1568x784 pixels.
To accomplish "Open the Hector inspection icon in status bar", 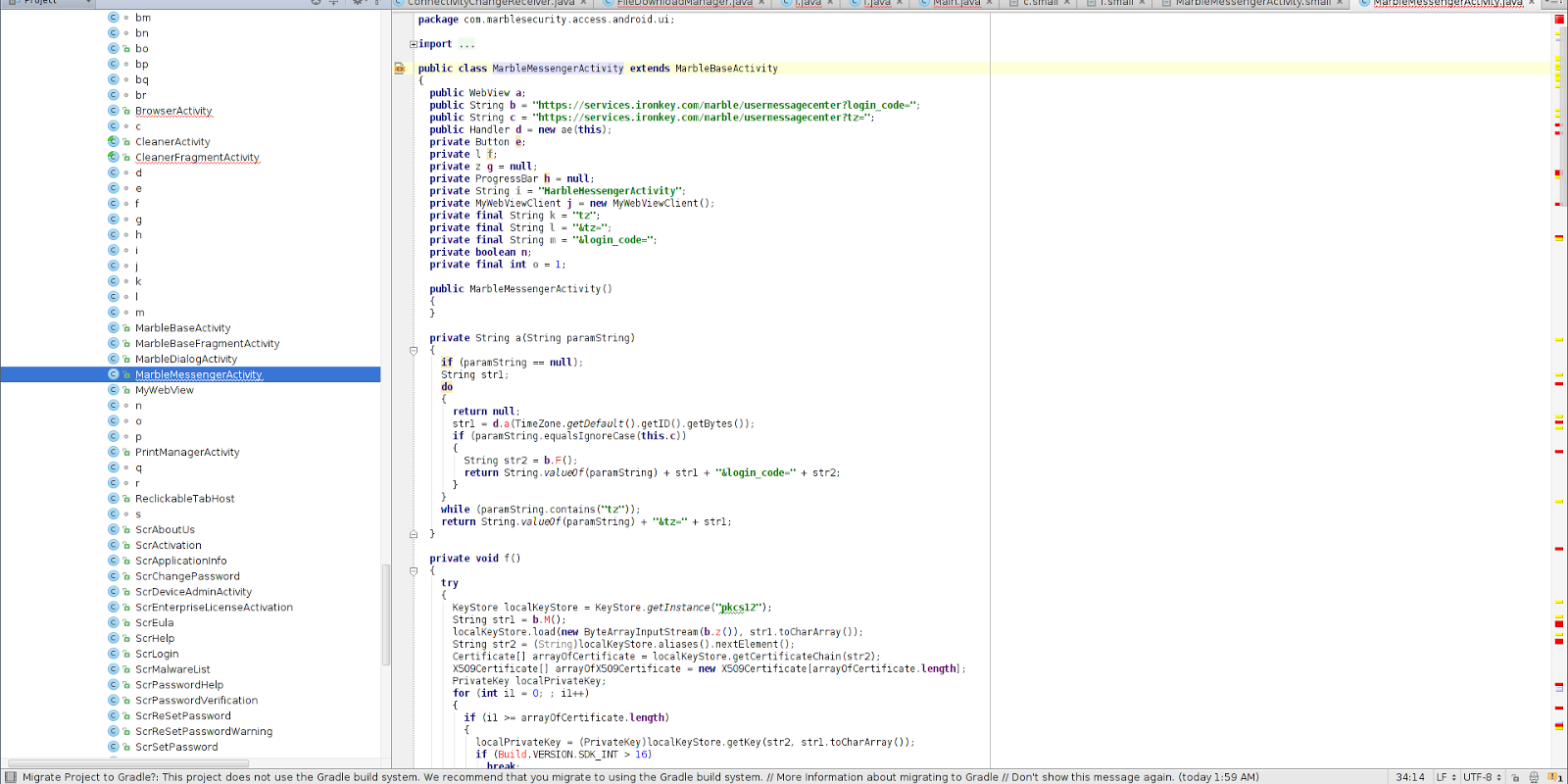I will coord(1534,777).
